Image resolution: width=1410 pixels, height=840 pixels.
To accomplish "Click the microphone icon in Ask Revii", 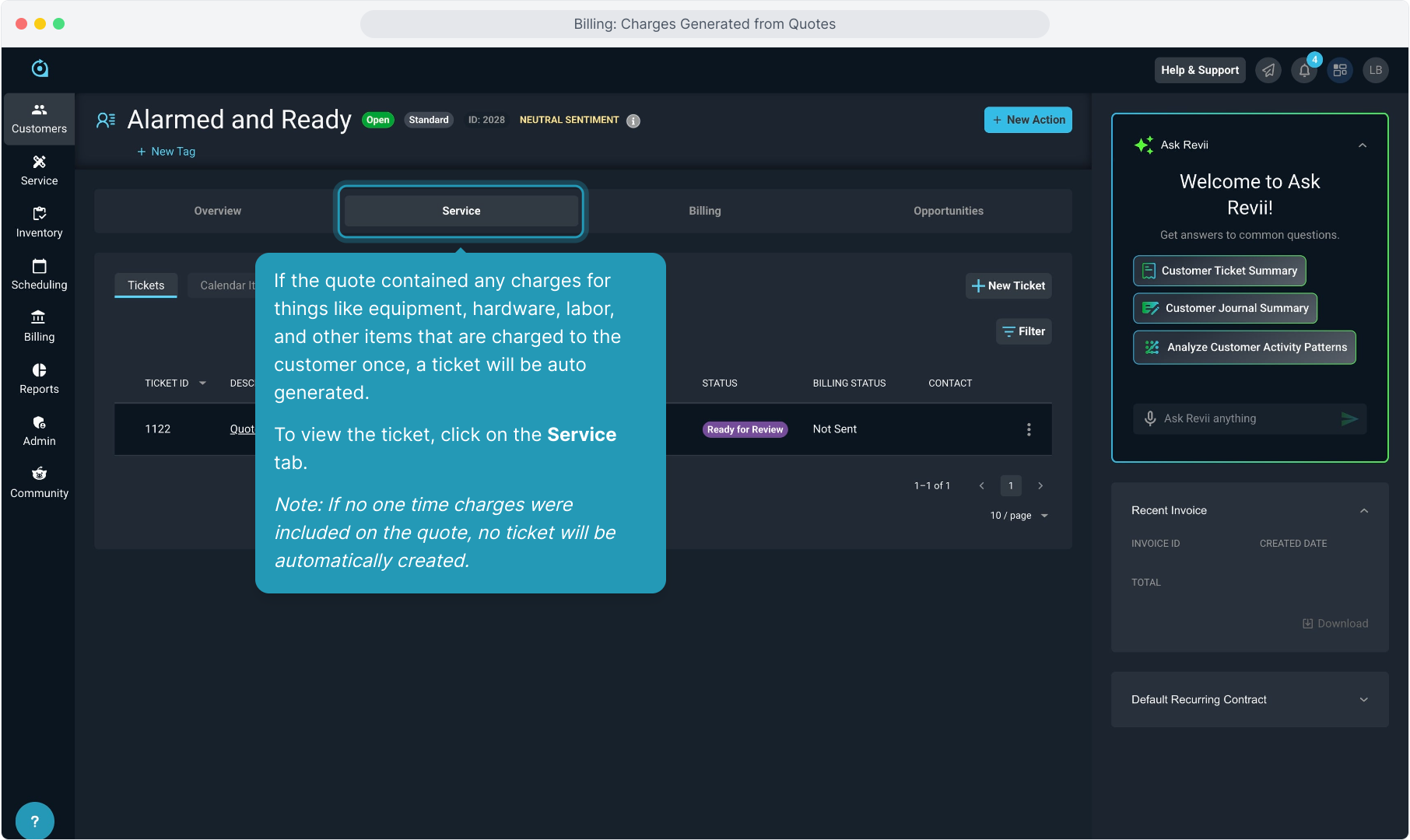I will (1150, 418).
